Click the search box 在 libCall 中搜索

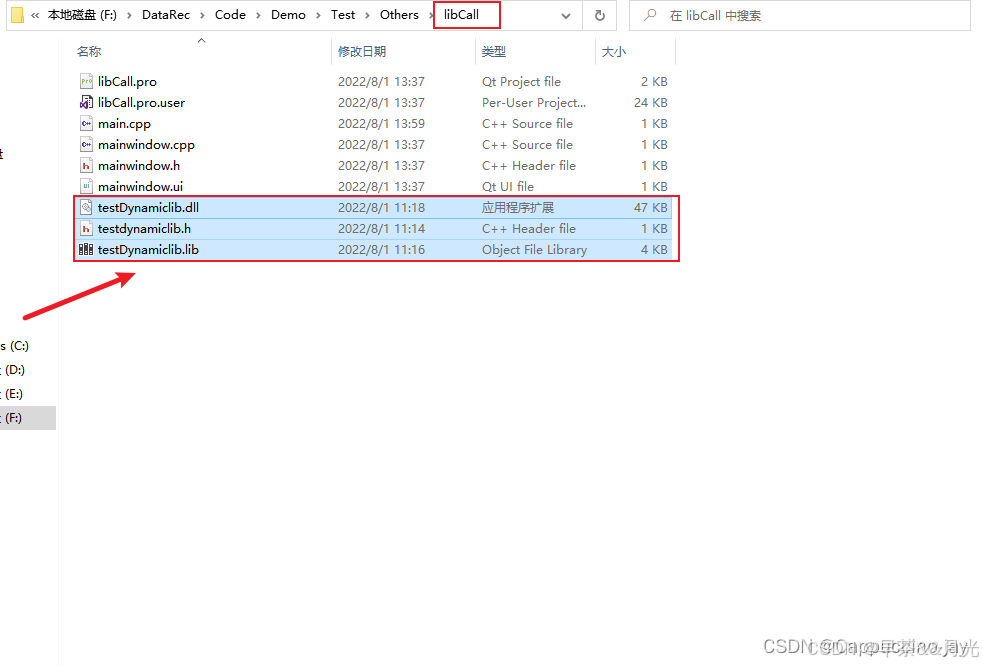[x=800, y=16]
